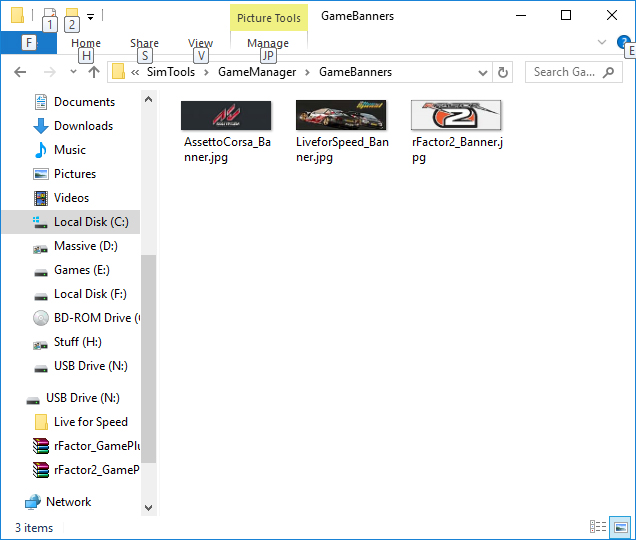Select Network in navigation pane
Viewport: 636px width, 540px height.
(69, 501)
